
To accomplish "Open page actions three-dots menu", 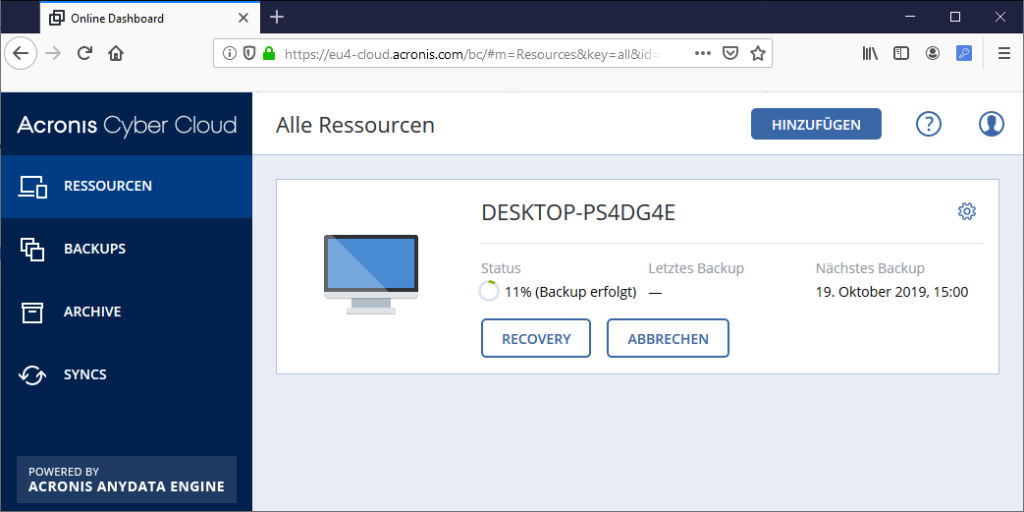I will click(x=702, y=54).
